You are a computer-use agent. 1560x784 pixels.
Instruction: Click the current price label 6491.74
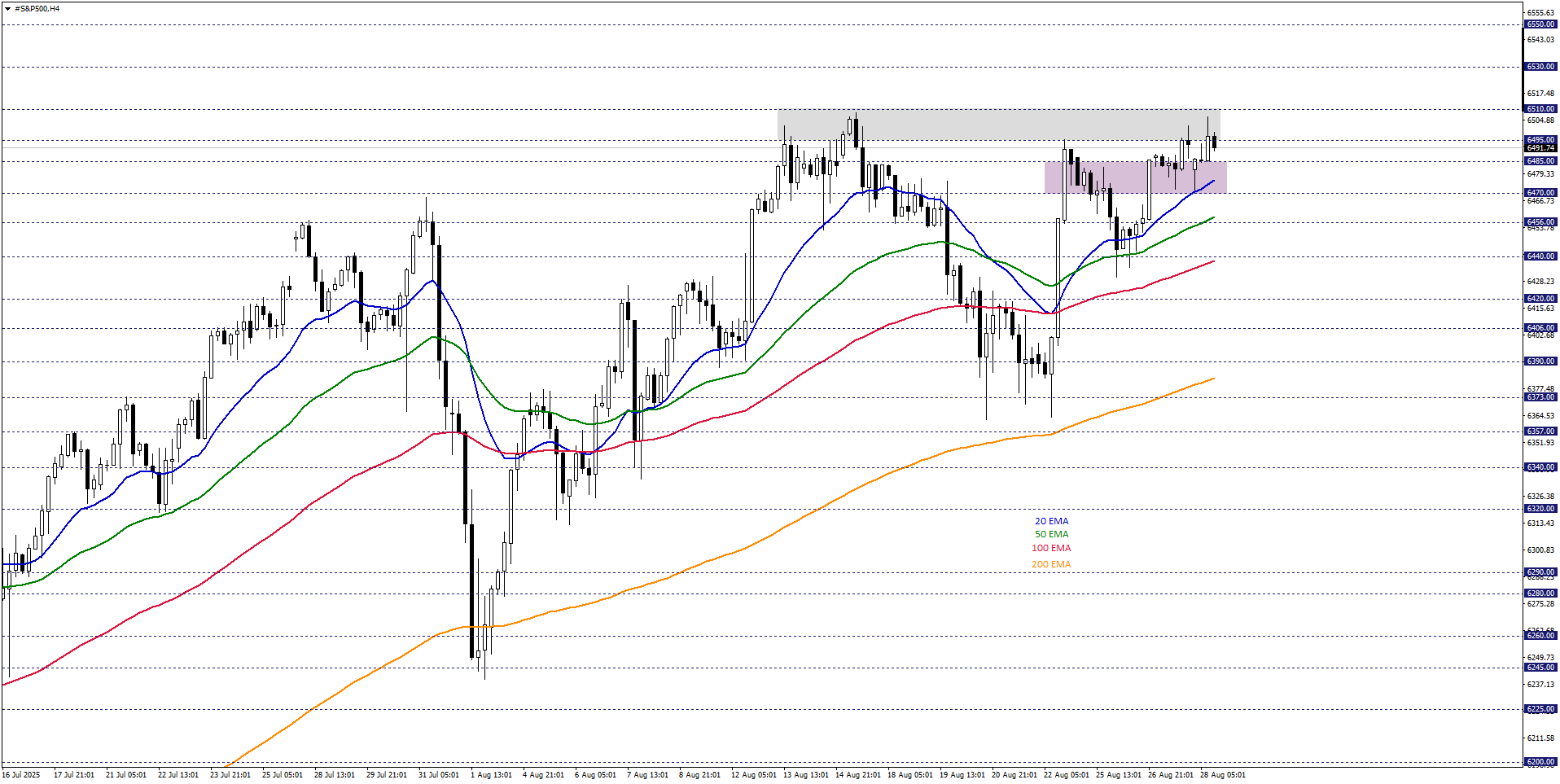click(1540, 148)
